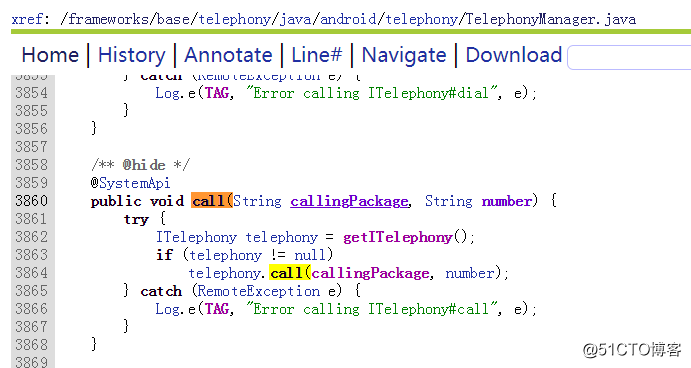Image resolution: width=691 pixels, height=368 pixels.
Task: Click the 'try' keyword on line 3861
Action: click(x=136, y=219)
